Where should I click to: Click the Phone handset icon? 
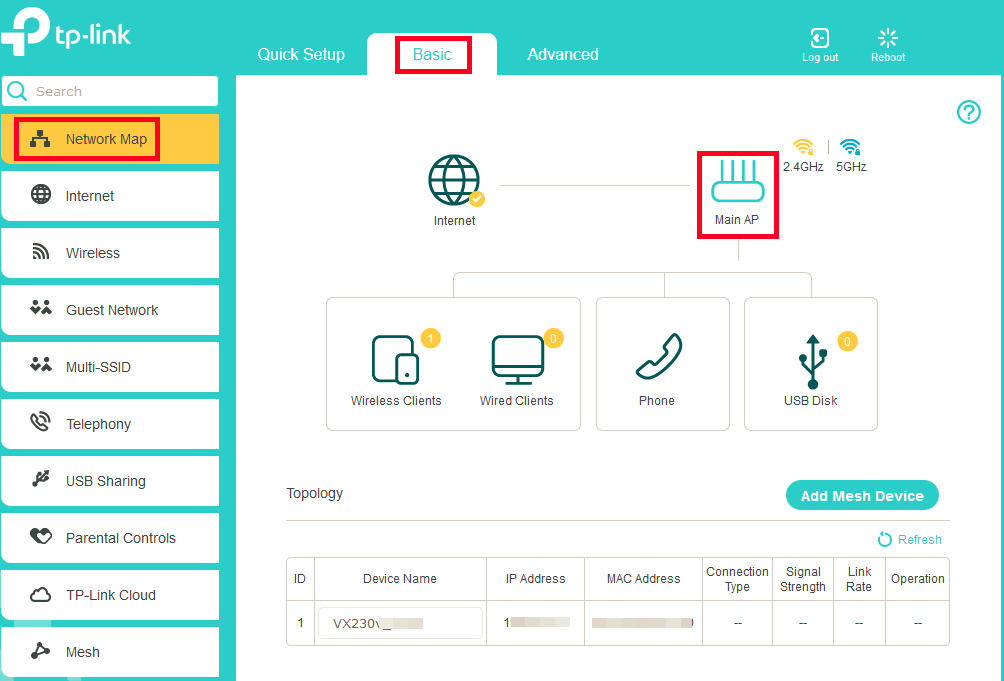coord(659,357)
